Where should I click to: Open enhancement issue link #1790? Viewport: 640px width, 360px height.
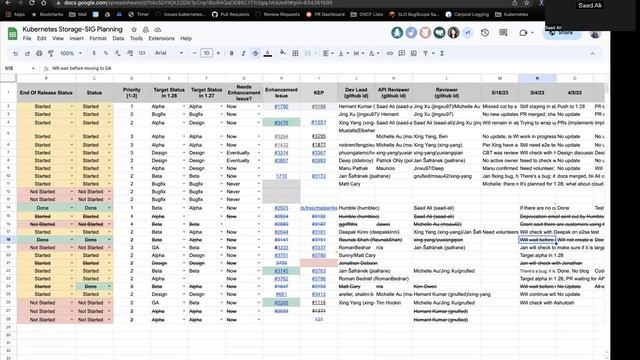(281, 107)
